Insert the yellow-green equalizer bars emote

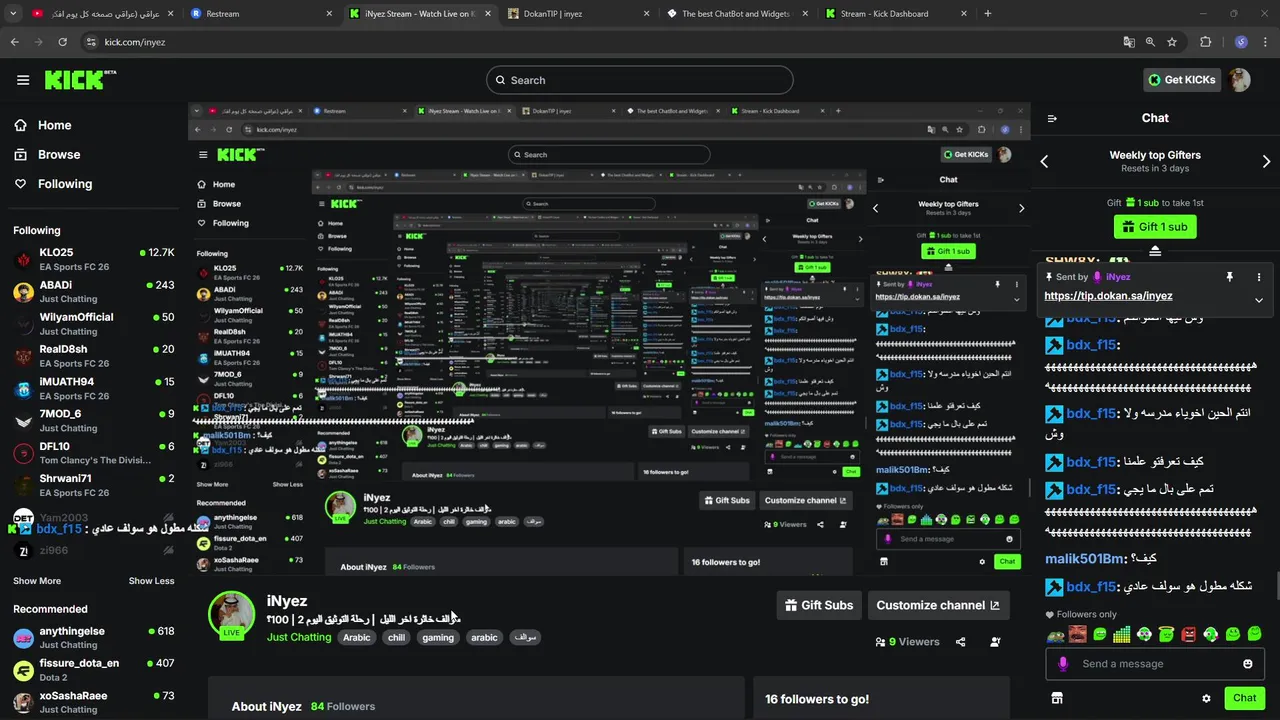pos(1122,634)
